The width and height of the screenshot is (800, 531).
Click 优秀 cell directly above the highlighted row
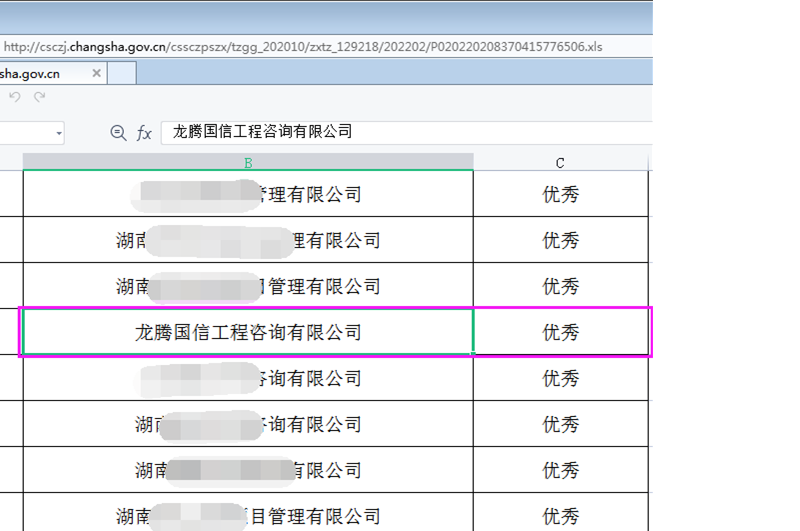(560, 286)
